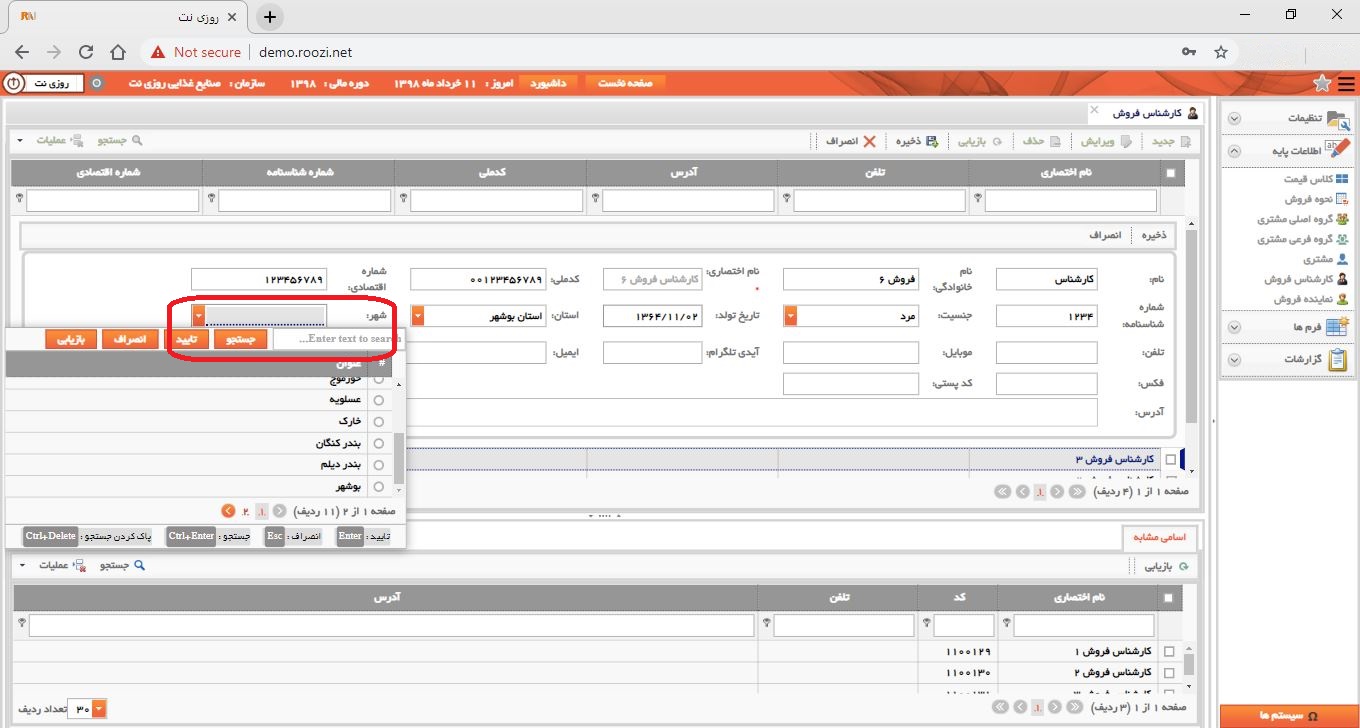Select the بندر دیلم radio button
The width and height of the screenshot is (1360, 728).
pyautogui.click(x=379, y=465)
